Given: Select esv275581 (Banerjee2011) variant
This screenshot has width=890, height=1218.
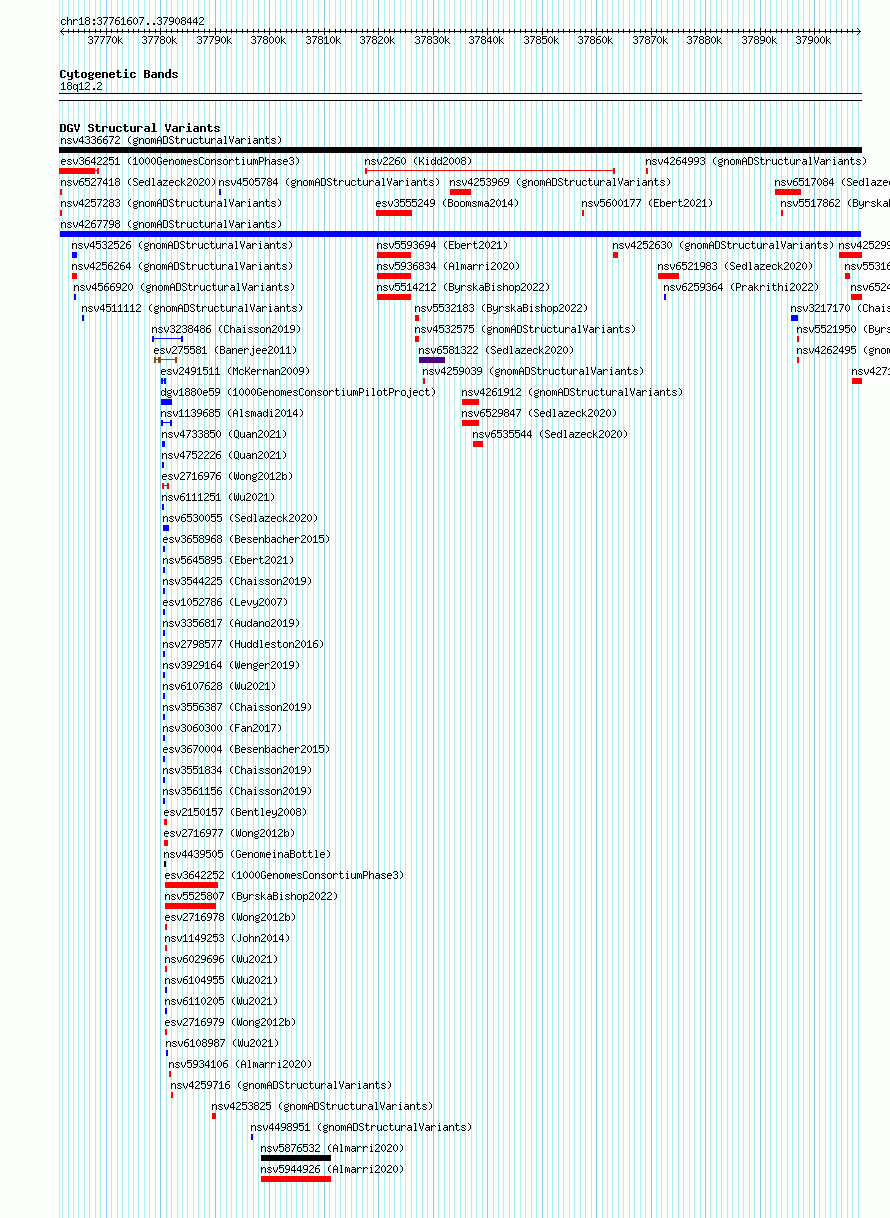Looking at the screenshot, I should click(226, 350).
